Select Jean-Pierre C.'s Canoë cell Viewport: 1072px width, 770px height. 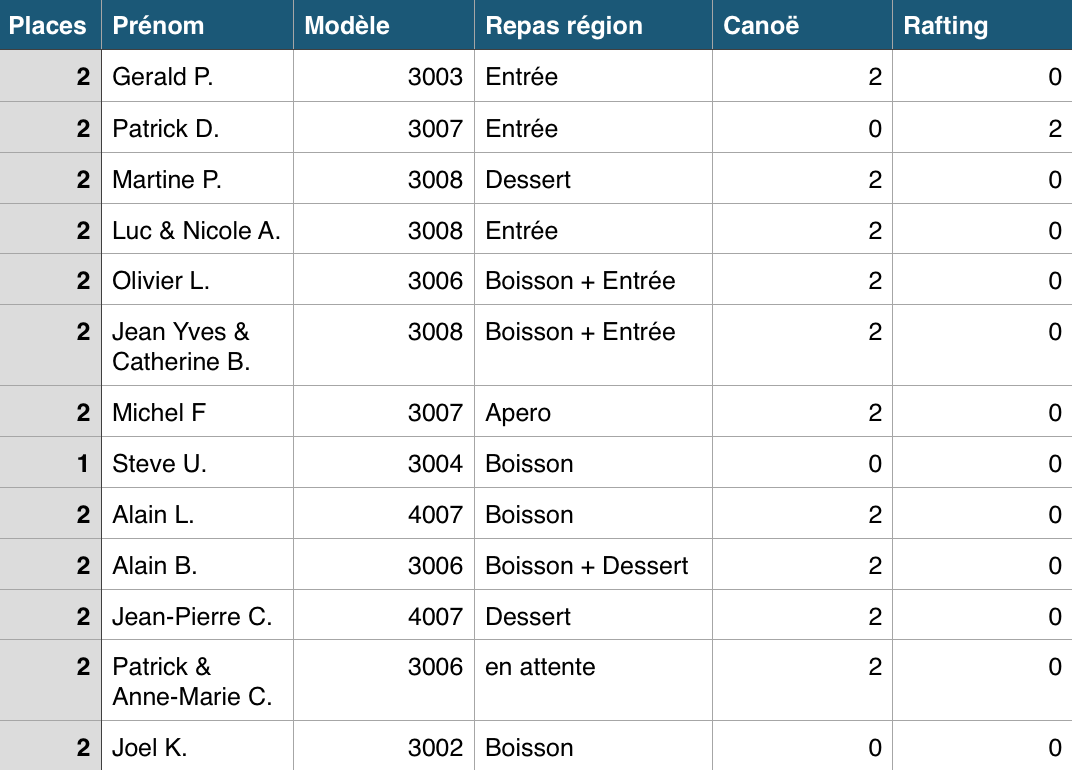pyautogui.click(x=803, y=615)
